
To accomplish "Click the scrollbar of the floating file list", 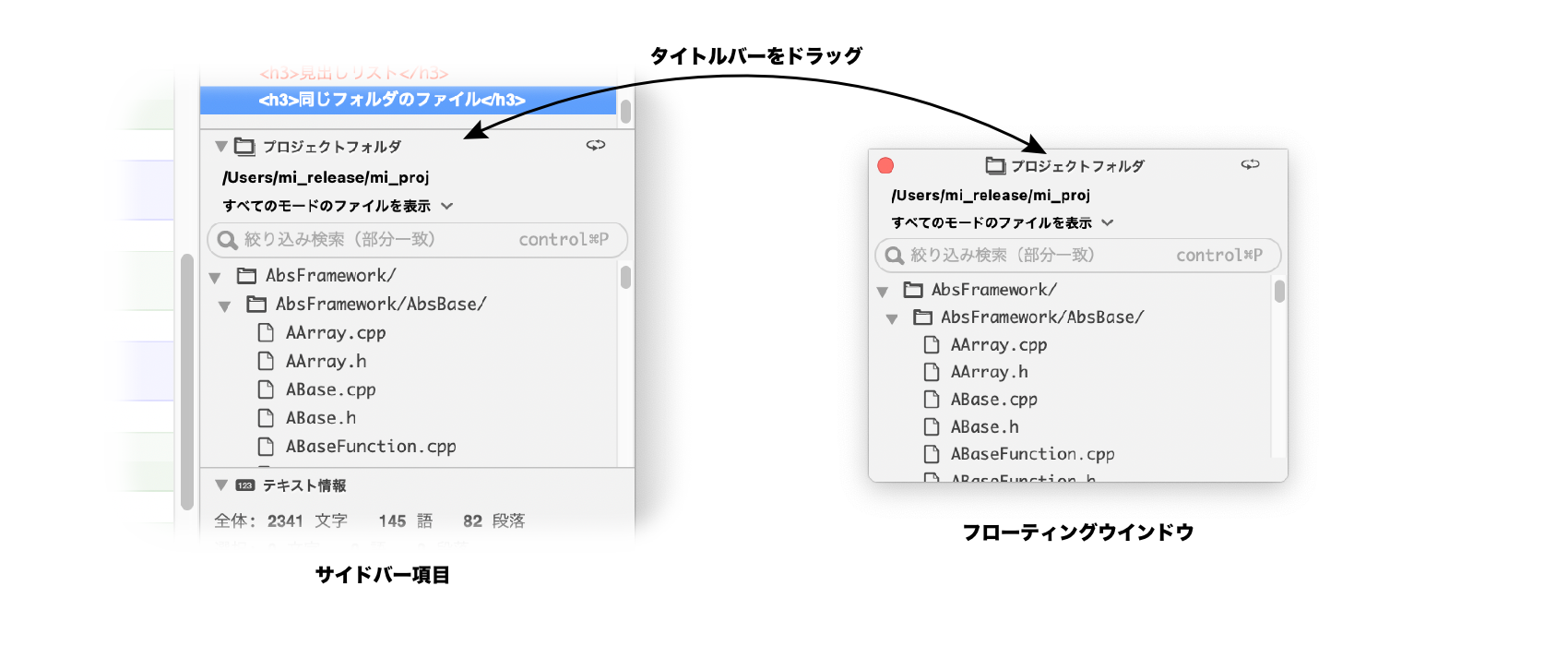I will point(1279,292).
